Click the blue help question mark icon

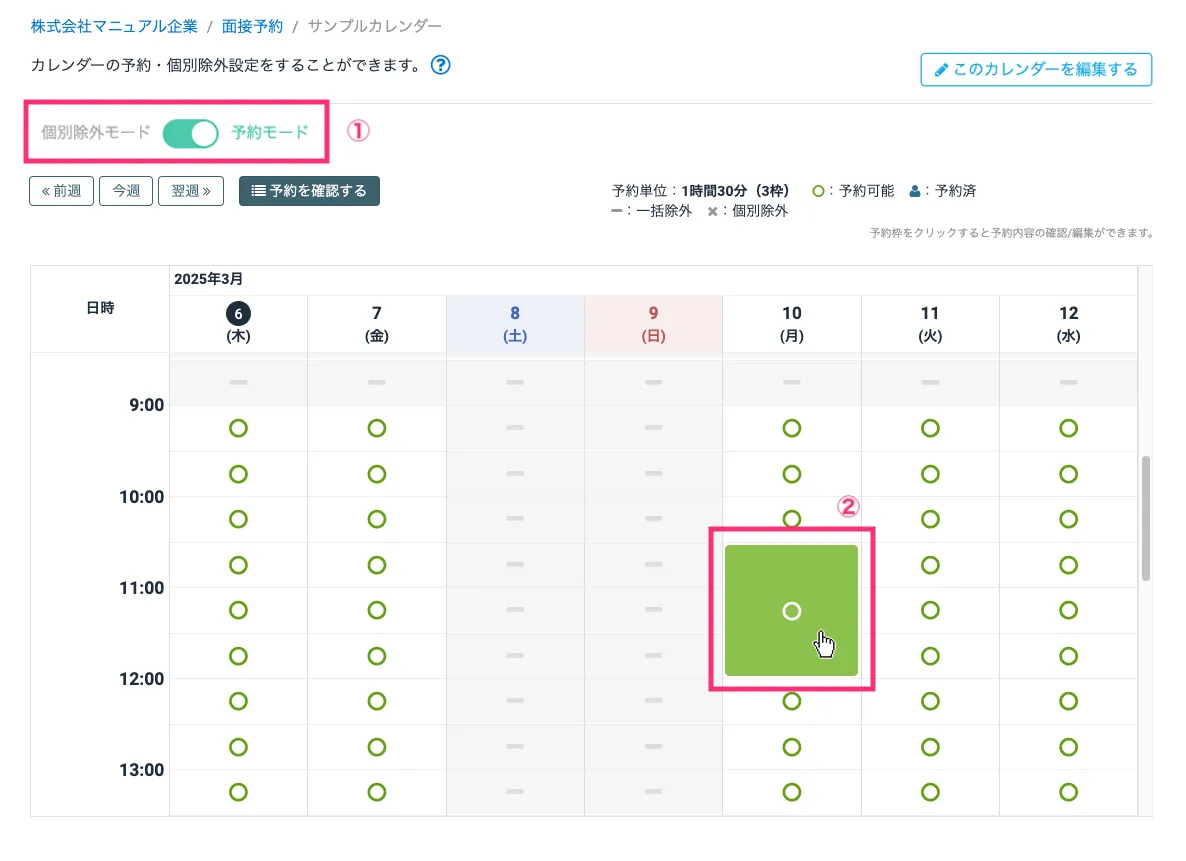tap(440, 66)
